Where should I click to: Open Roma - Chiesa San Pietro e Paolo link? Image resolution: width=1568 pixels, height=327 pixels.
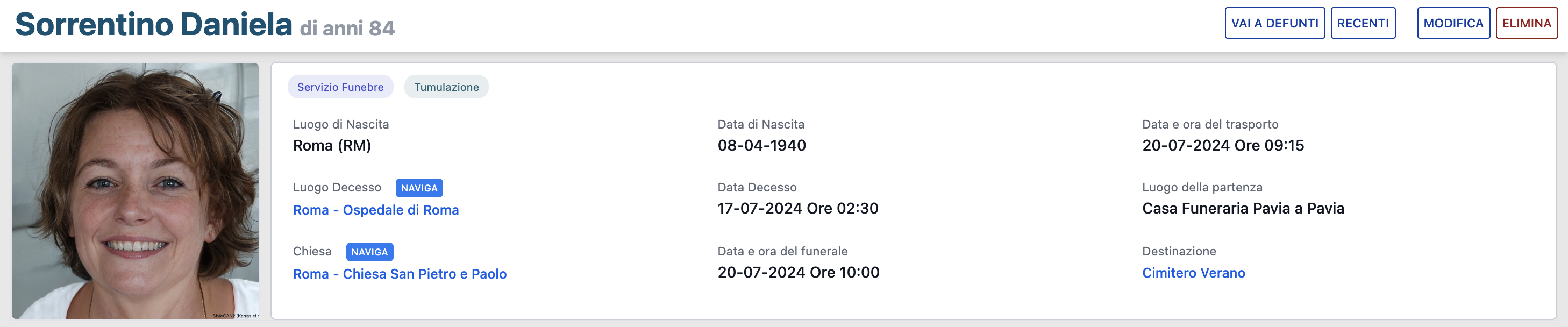click(400, 274)
